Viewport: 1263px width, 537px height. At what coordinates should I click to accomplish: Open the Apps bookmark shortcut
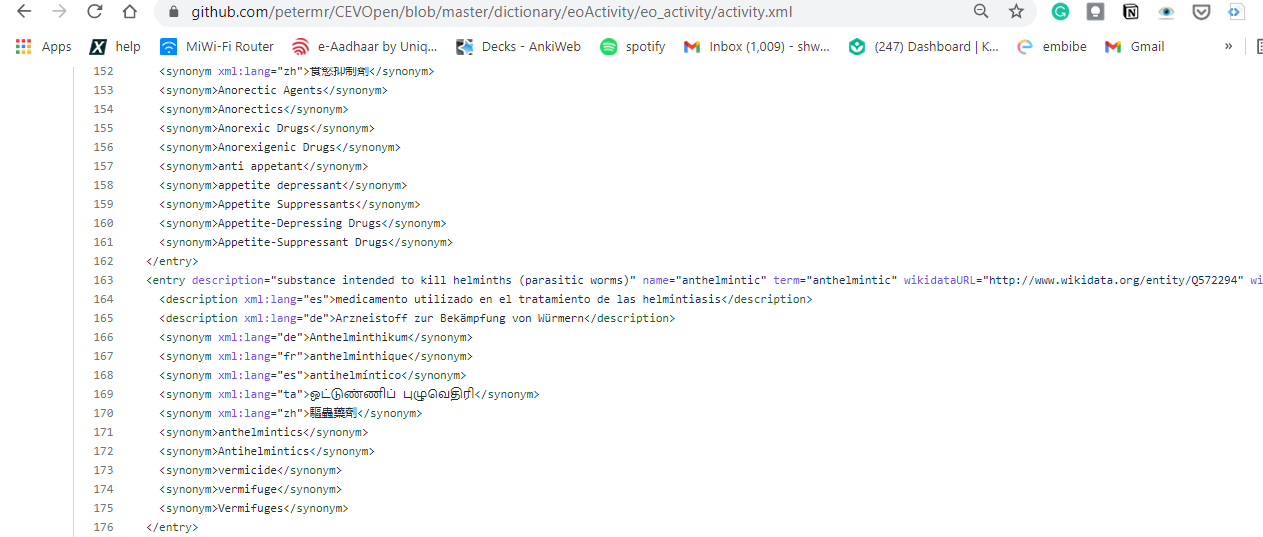44,46
